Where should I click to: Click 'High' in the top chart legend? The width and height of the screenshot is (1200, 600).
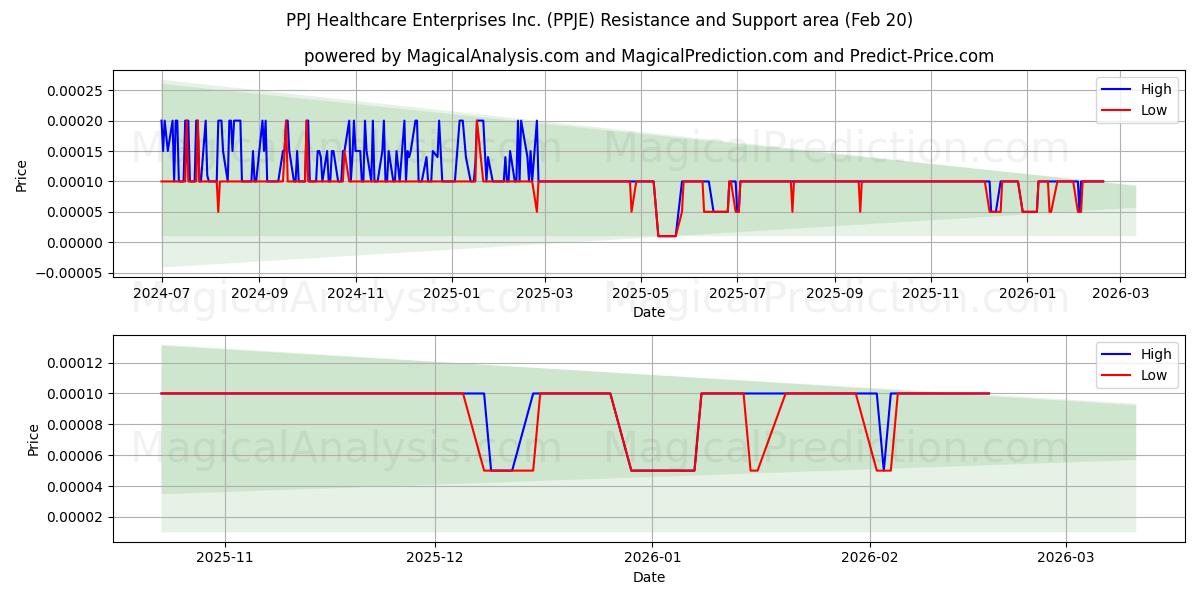pos(1156,90)
